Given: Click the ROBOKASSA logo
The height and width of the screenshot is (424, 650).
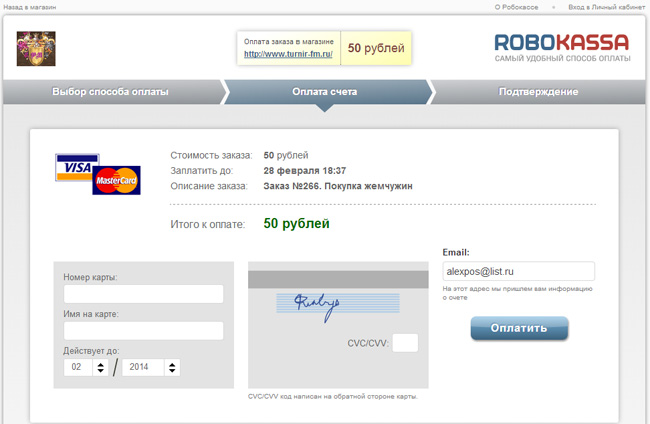Looking at the screenshot, I should [x=562, y=48].
